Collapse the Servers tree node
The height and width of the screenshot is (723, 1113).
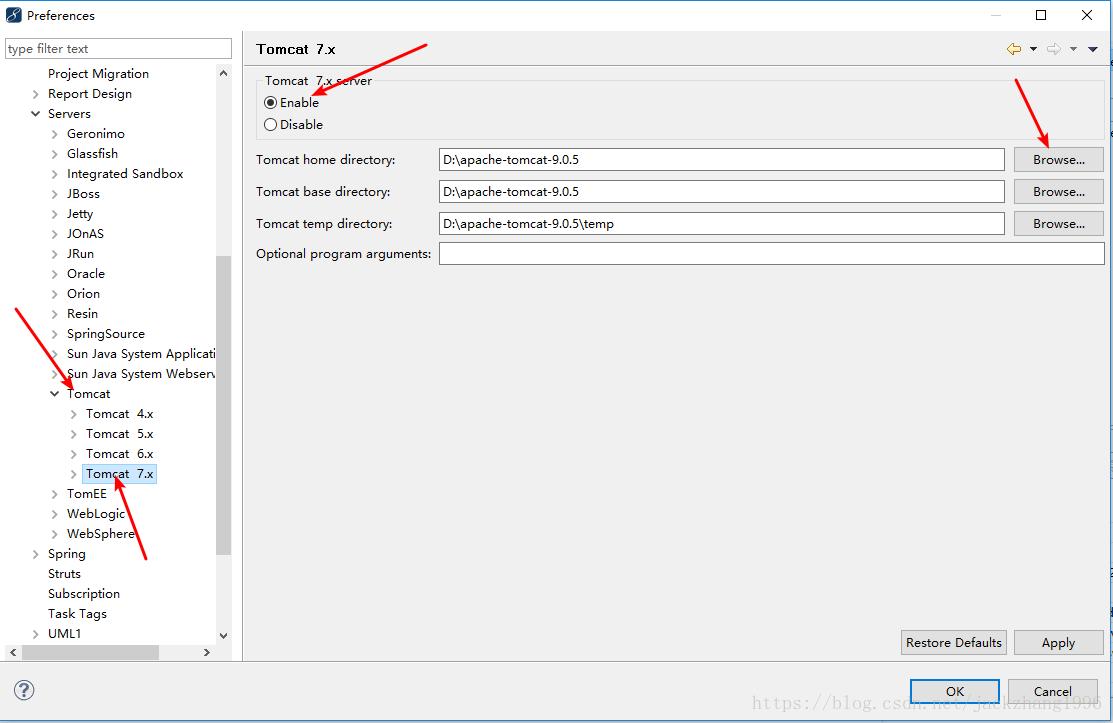click(35, 114)
